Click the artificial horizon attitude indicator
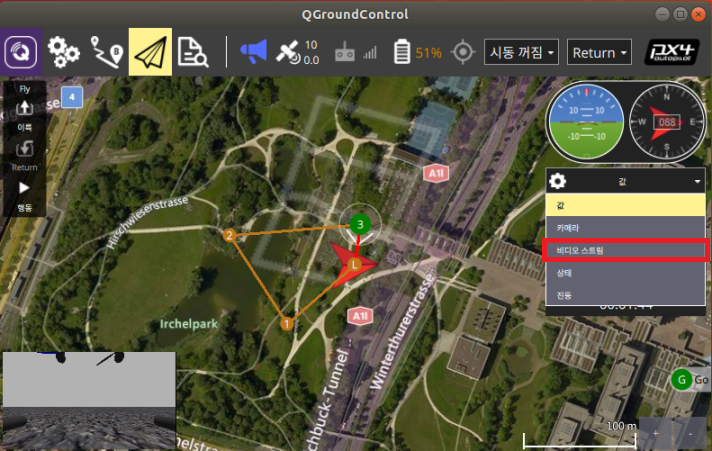The width and height of the screenshot is (712, 451). pyautogui.click(x=586, y=122)
